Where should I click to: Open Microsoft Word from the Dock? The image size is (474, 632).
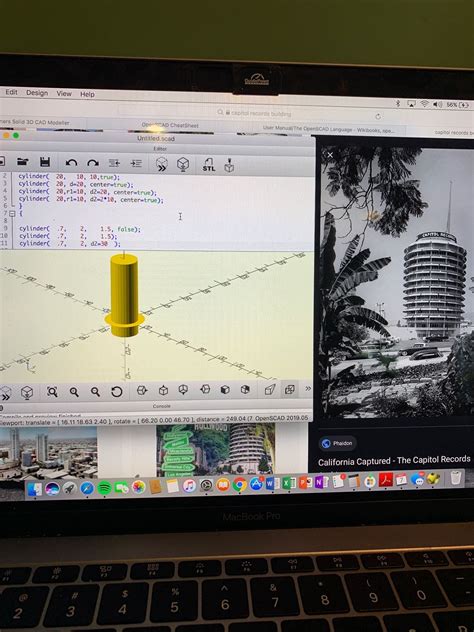click(x=272, y=483)
